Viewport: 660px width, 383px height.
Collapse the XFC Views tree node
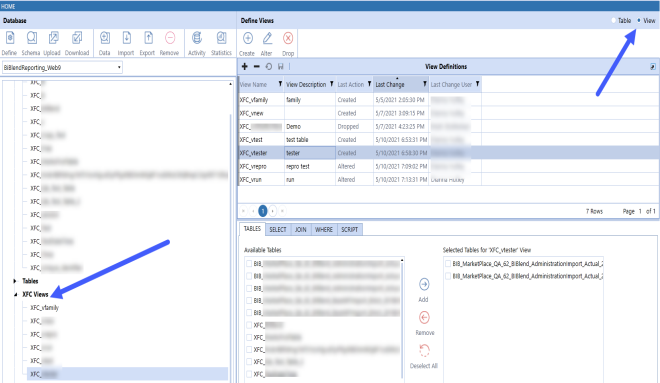point(15,294)
